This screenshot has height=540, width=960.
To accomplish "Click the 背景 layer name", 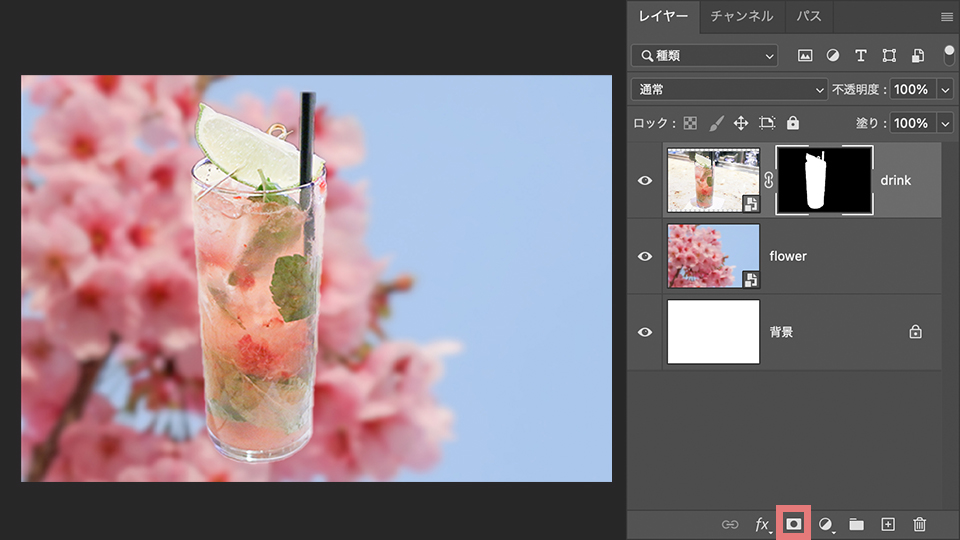I will [781, 332].
